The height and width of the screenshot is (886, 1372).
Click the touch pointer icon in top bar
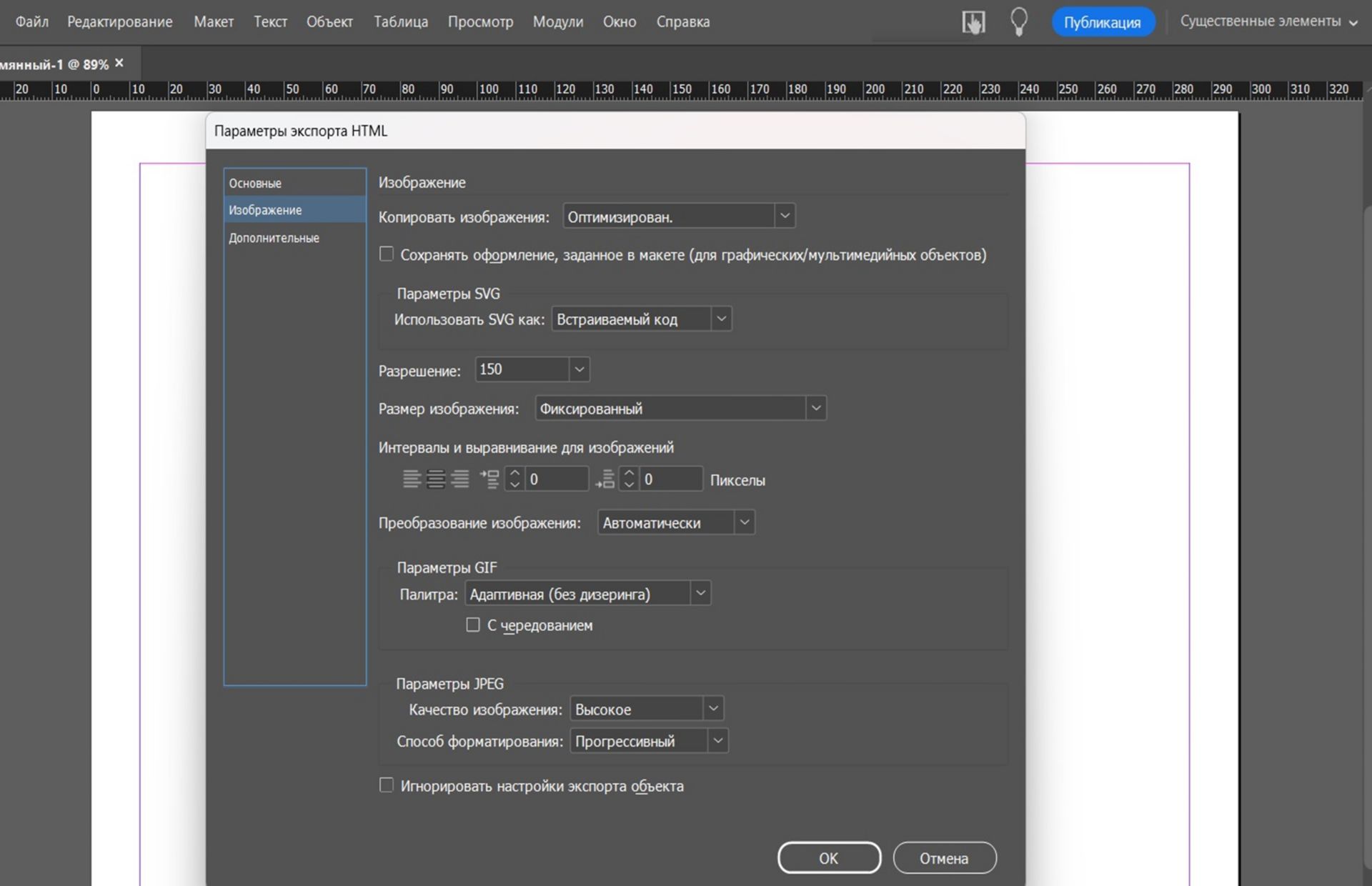973,21
